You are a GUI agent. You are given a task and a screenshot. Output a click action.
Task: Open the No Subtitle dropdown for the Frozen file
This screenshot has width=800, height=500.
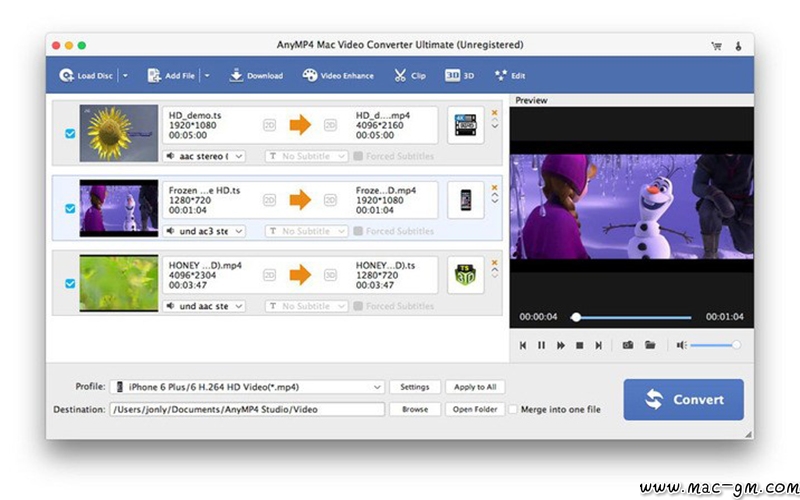click(x=306, y=231)
